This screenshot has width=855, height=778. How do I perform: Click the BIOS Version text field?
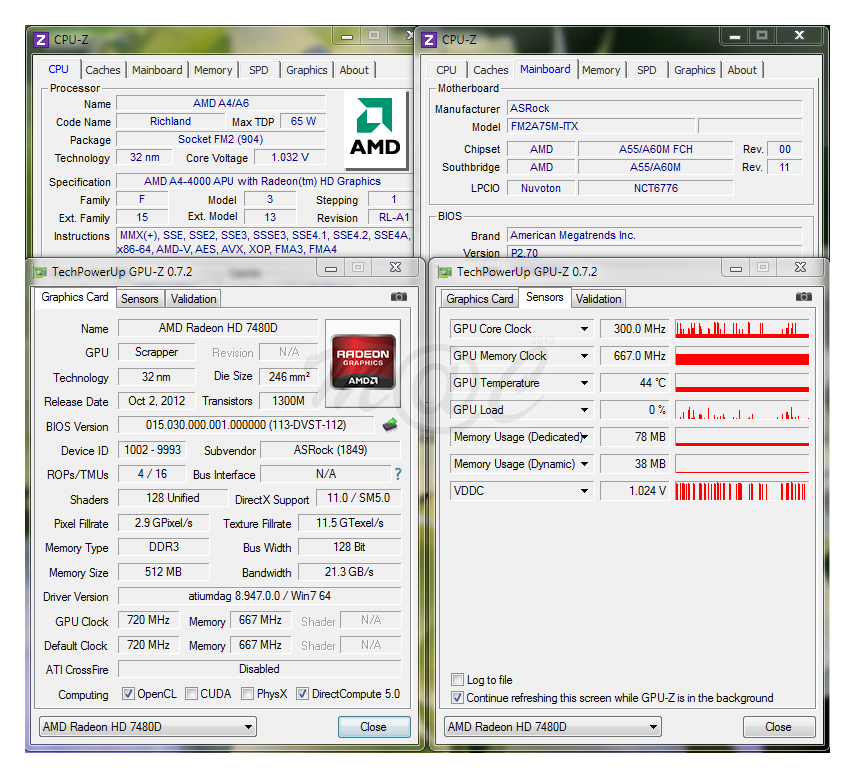click(x=245, y=426)
